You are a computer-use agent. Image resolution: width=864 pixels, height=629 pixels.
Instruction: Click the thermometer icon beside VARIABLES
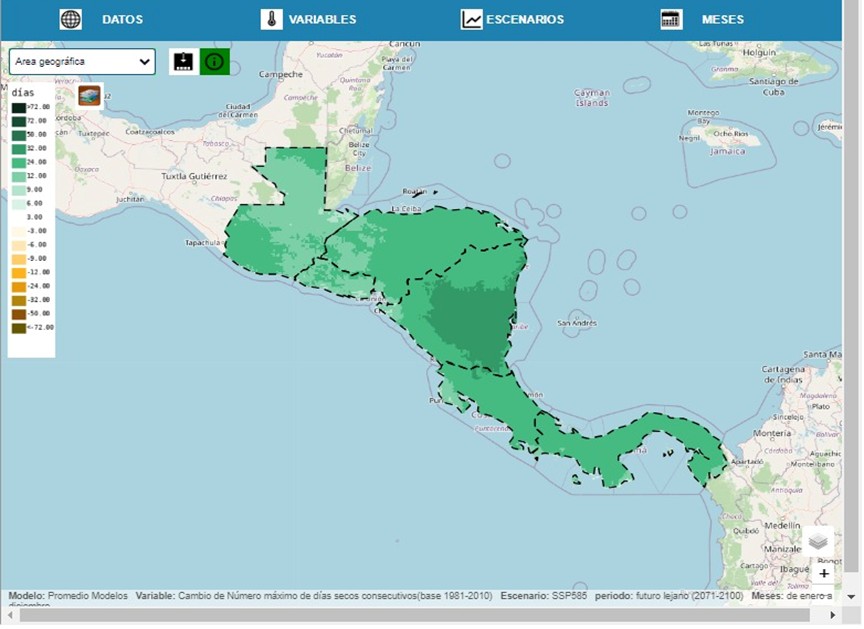point(271,20)
